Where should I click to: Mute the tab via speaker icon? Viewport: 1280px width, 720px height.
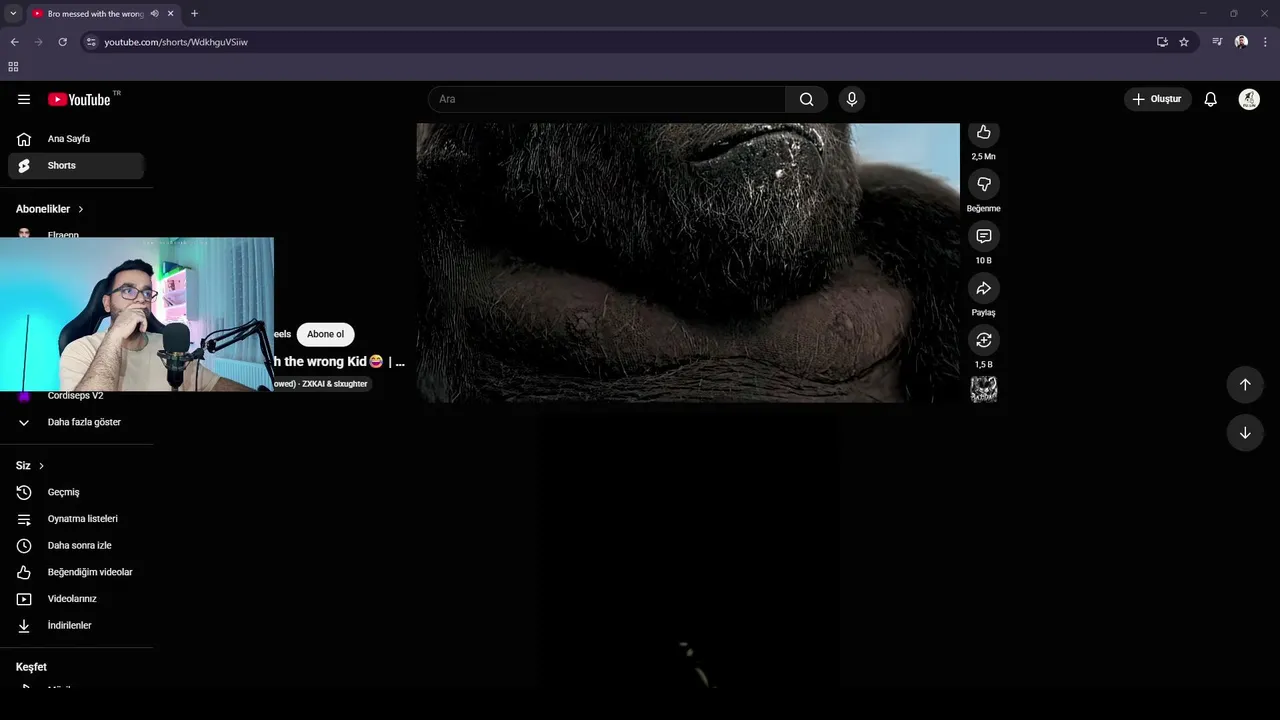[x=154, y=14]
